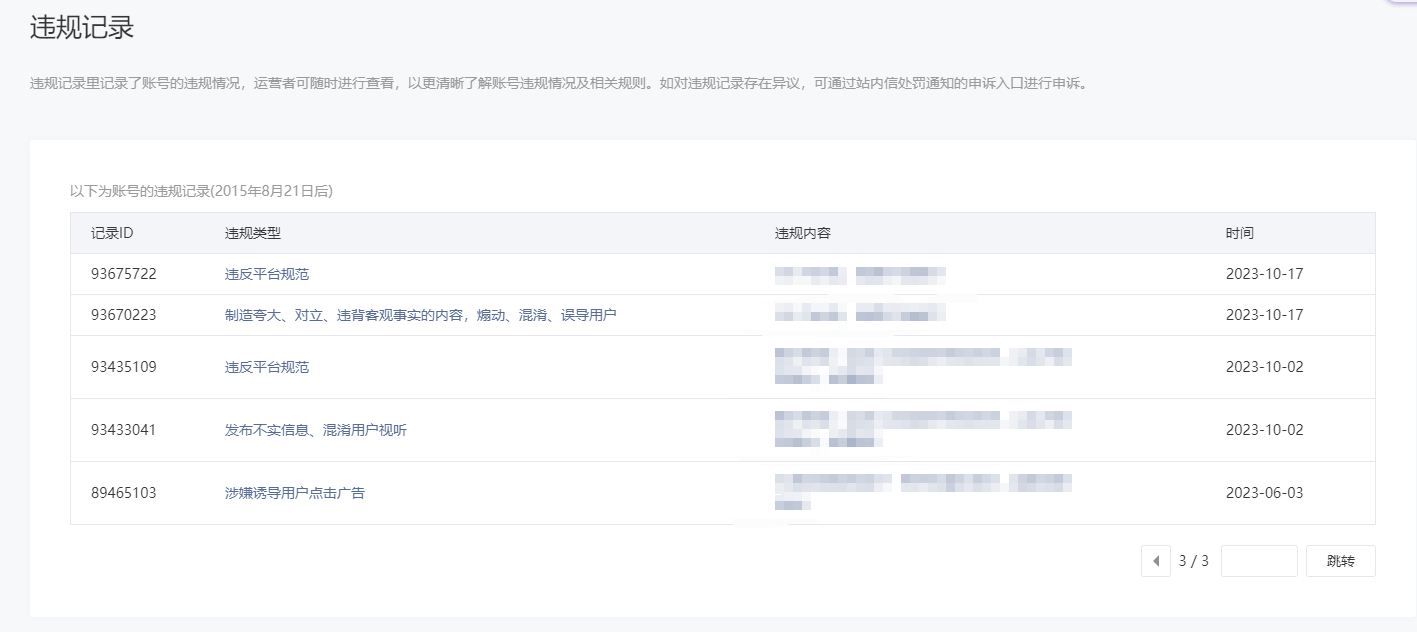This screenshot has width=1417, height=632.
Task: Click the 记录ID column header
Action: pyautogui.click(x=112, y=233)
